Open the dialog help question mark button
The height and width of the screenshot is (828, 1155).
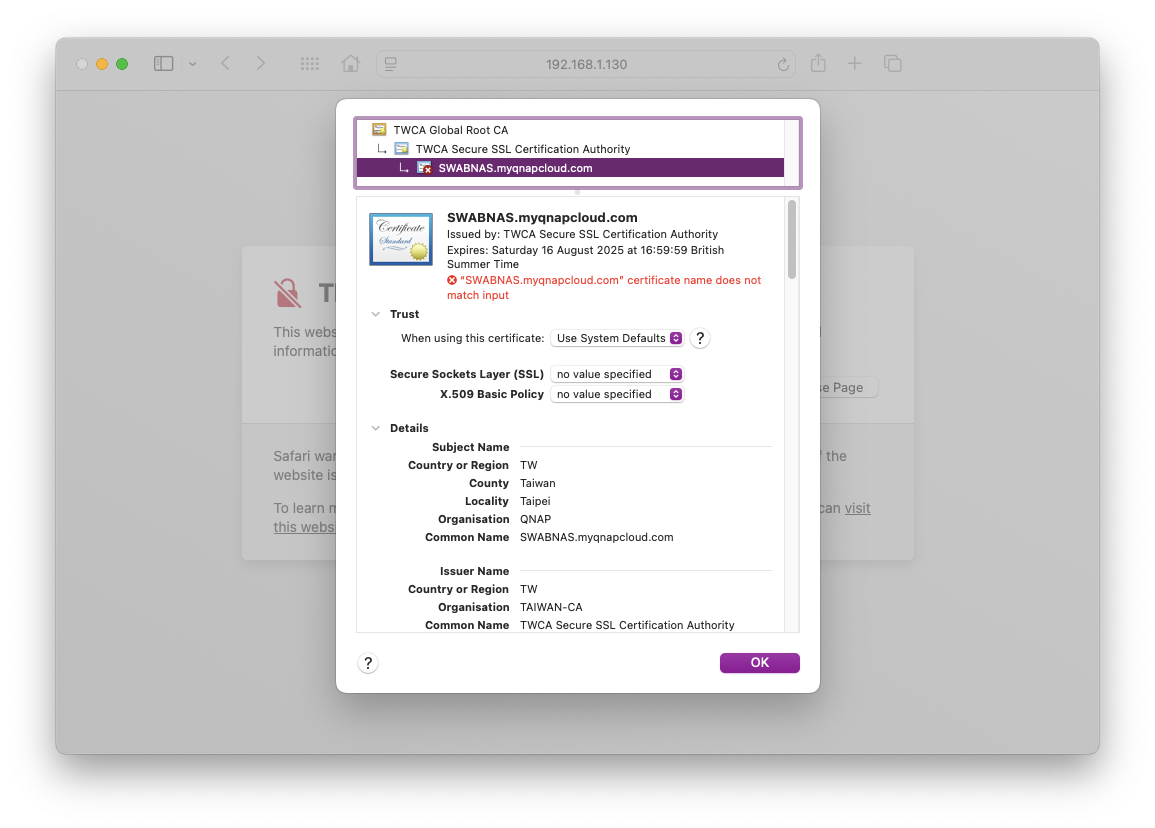click(x=368, y=663)
